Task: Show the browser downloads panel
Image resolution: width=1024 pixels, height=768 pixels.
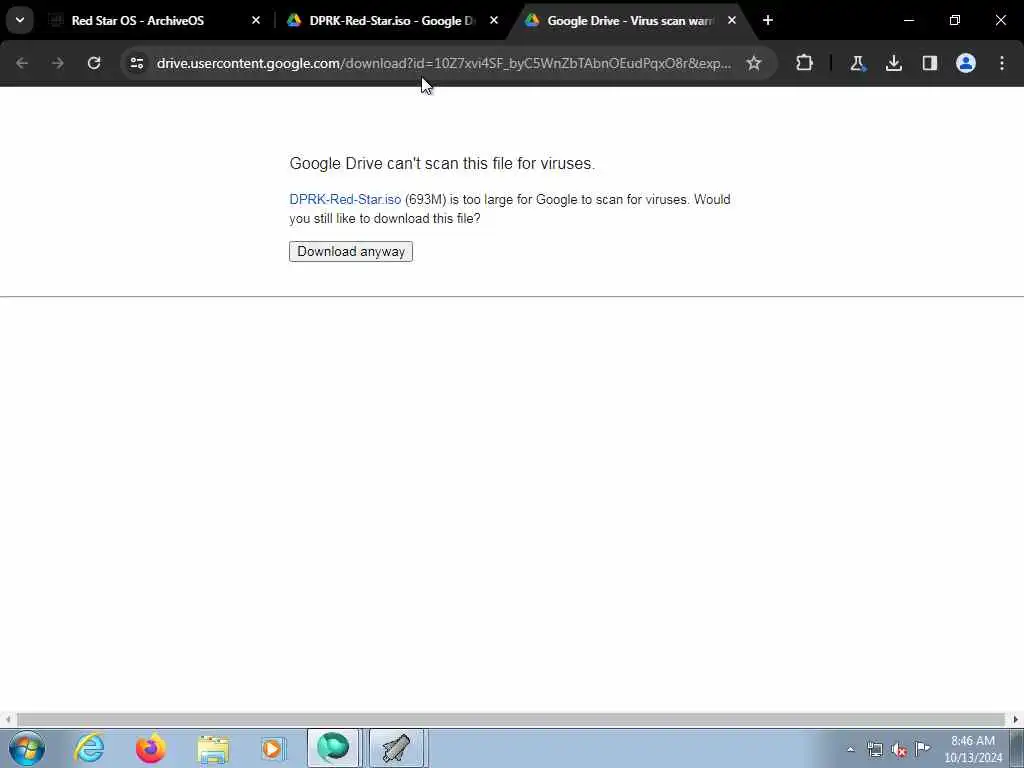Action: pyautogui.click(x=894, y=63)
